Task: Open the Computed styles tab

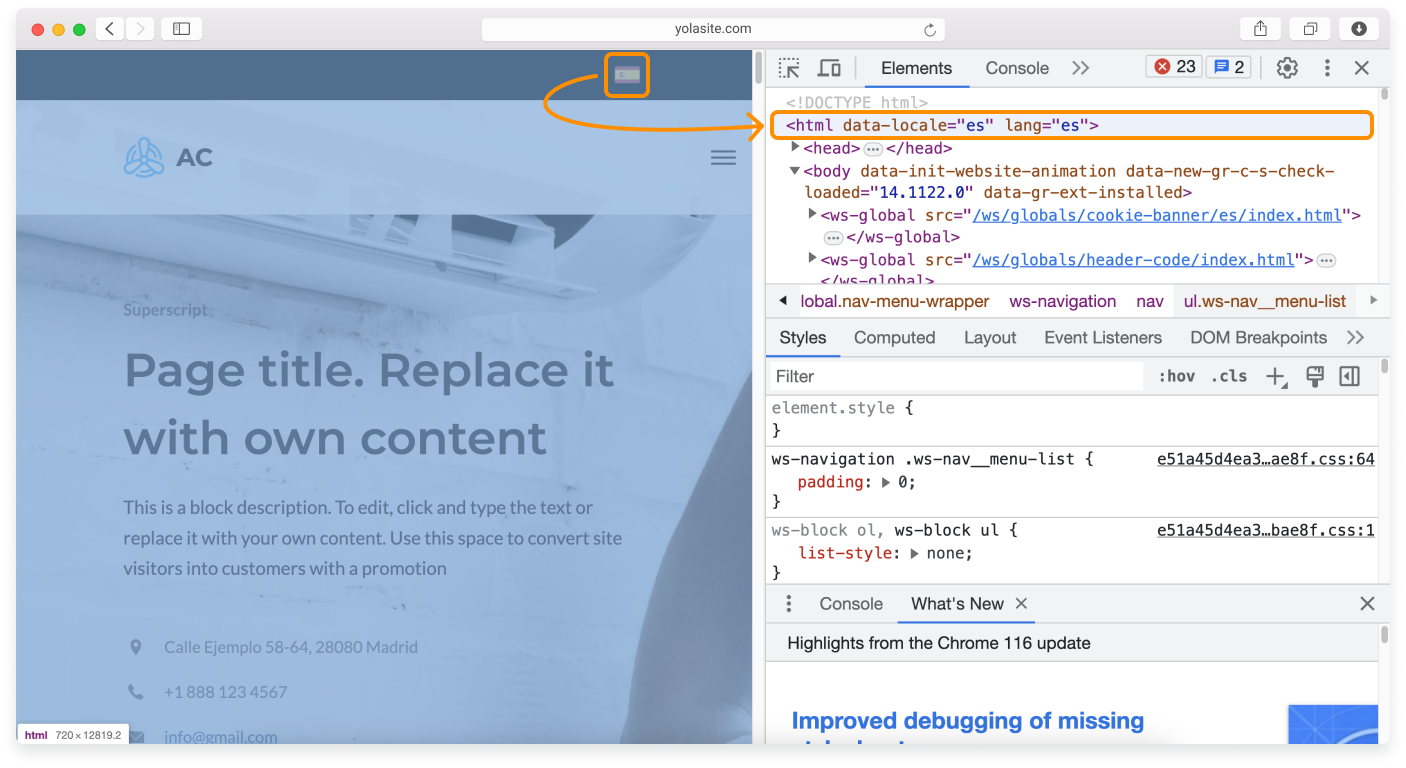Action: point(894,338)
